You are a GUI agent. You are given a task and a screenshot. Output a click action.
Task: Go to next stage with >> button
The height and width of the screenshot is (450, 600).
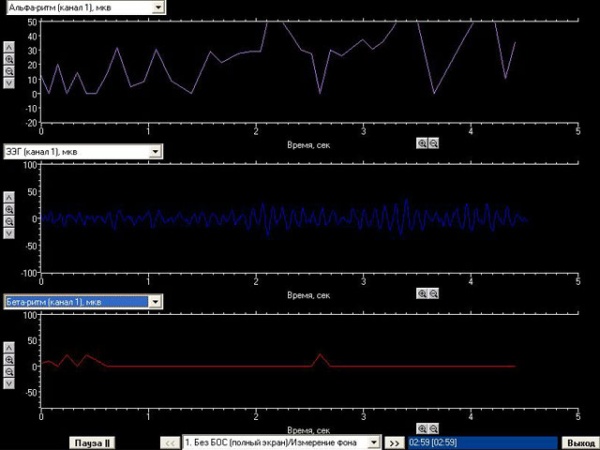394,442
